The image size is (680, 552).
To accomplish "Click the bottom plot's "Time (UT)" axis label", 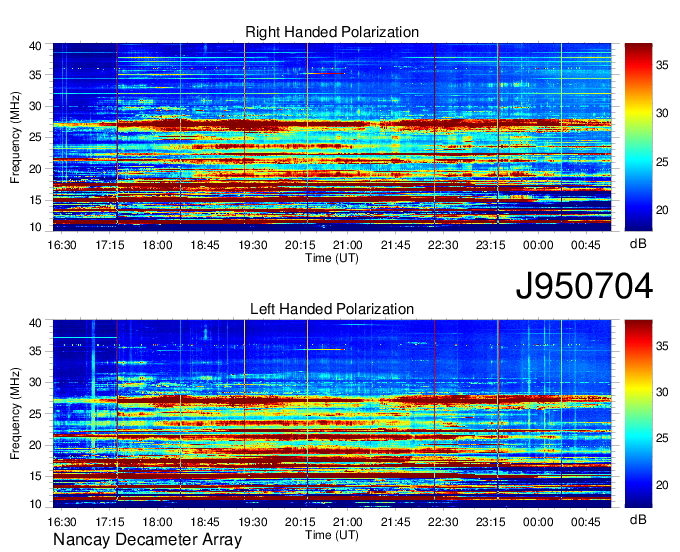I will point(332,535).
